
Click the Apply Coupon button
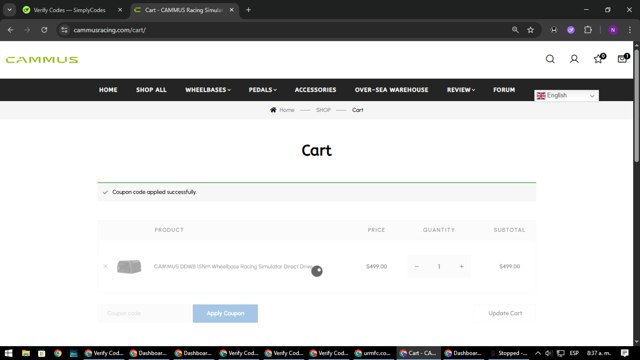coord(225,313)
